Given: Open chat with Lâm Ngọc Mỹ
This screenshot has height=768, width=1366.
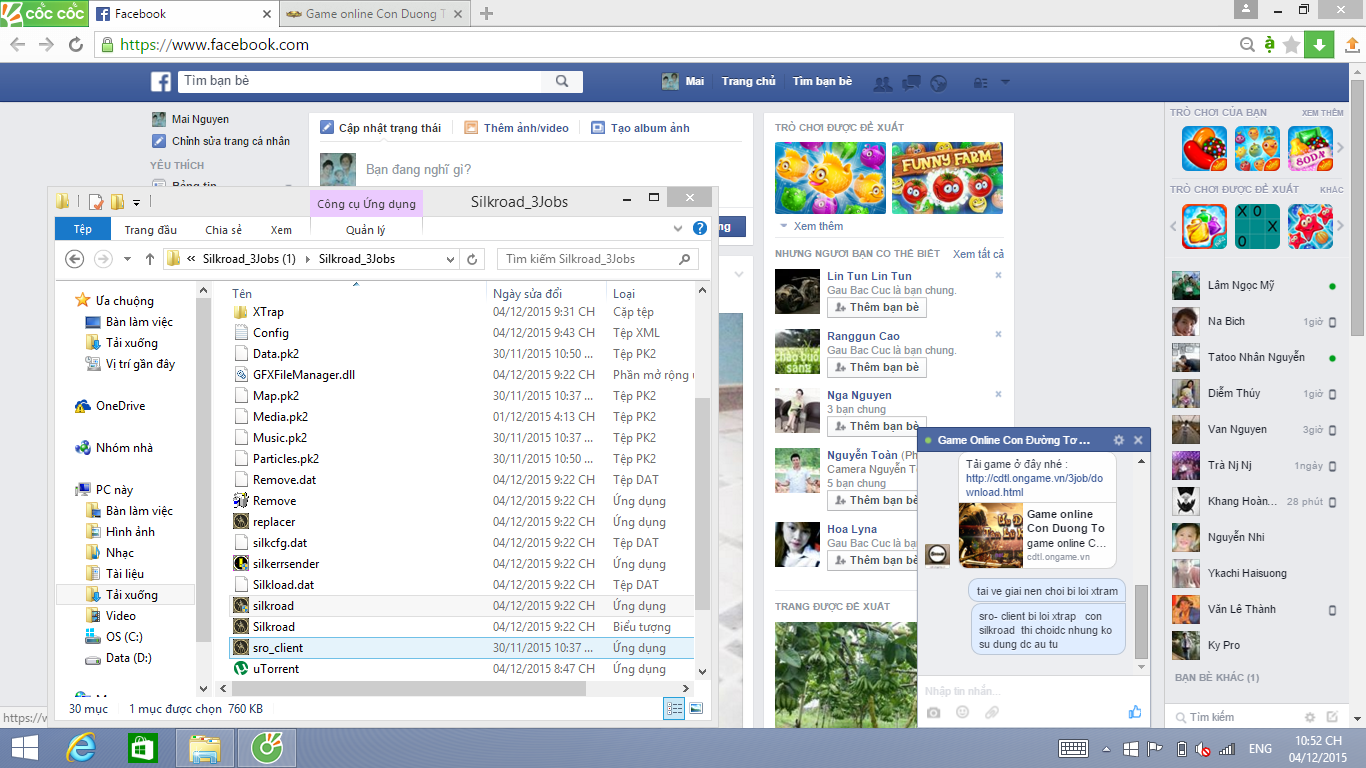Looking at the screenshot, I should coord(1254,286).
